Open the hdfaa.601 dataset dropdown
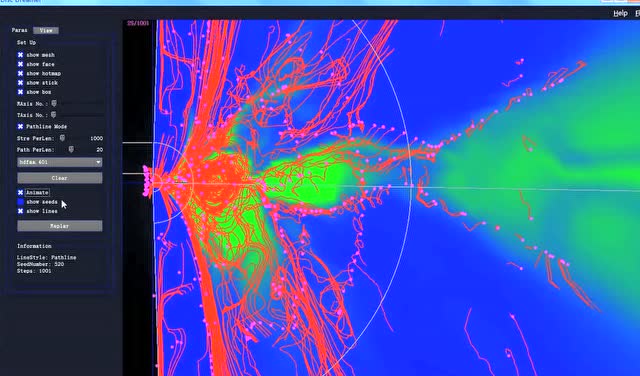Screen dimensions: 640x376 [60, 162]
